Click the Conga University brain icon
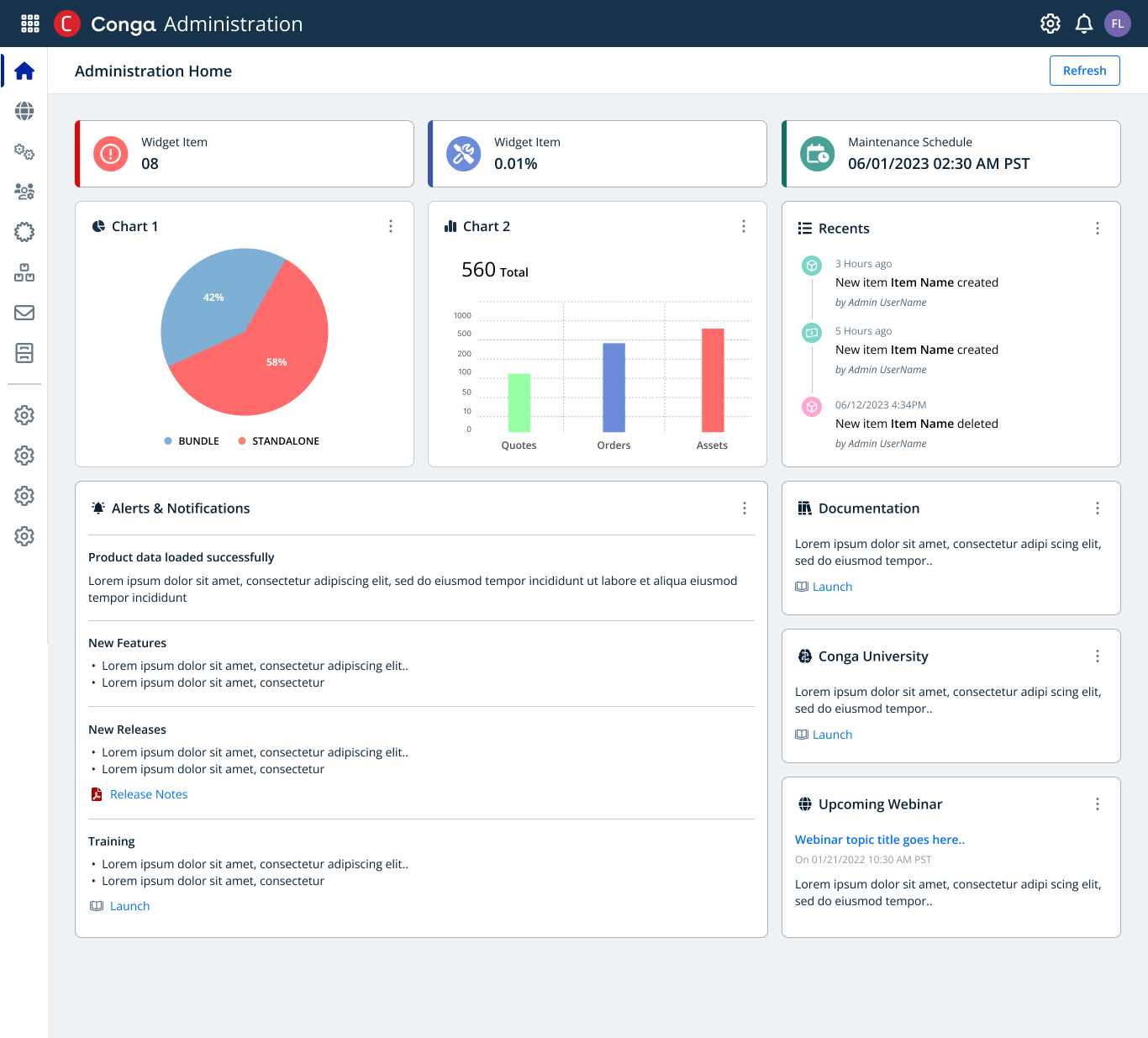This screenshot has width=1148, height=1038. click(805, 656)
